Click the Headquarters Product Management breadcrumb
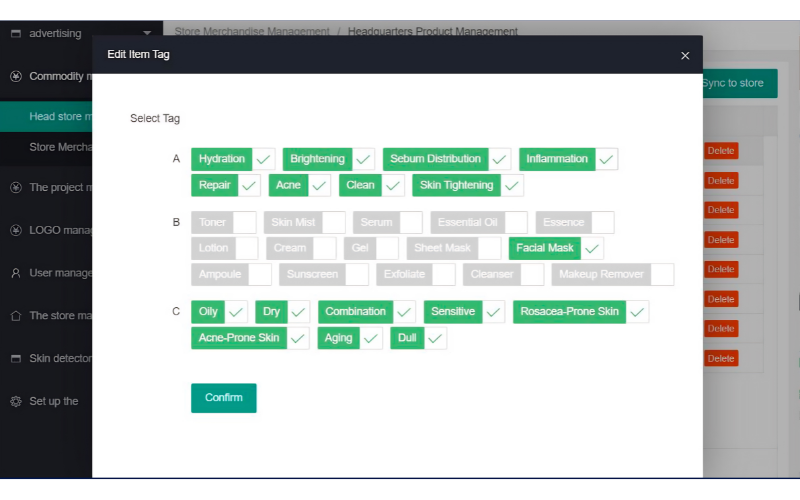Image resolution: width=800 pixels, height=500 pixels. click(433, 31)
